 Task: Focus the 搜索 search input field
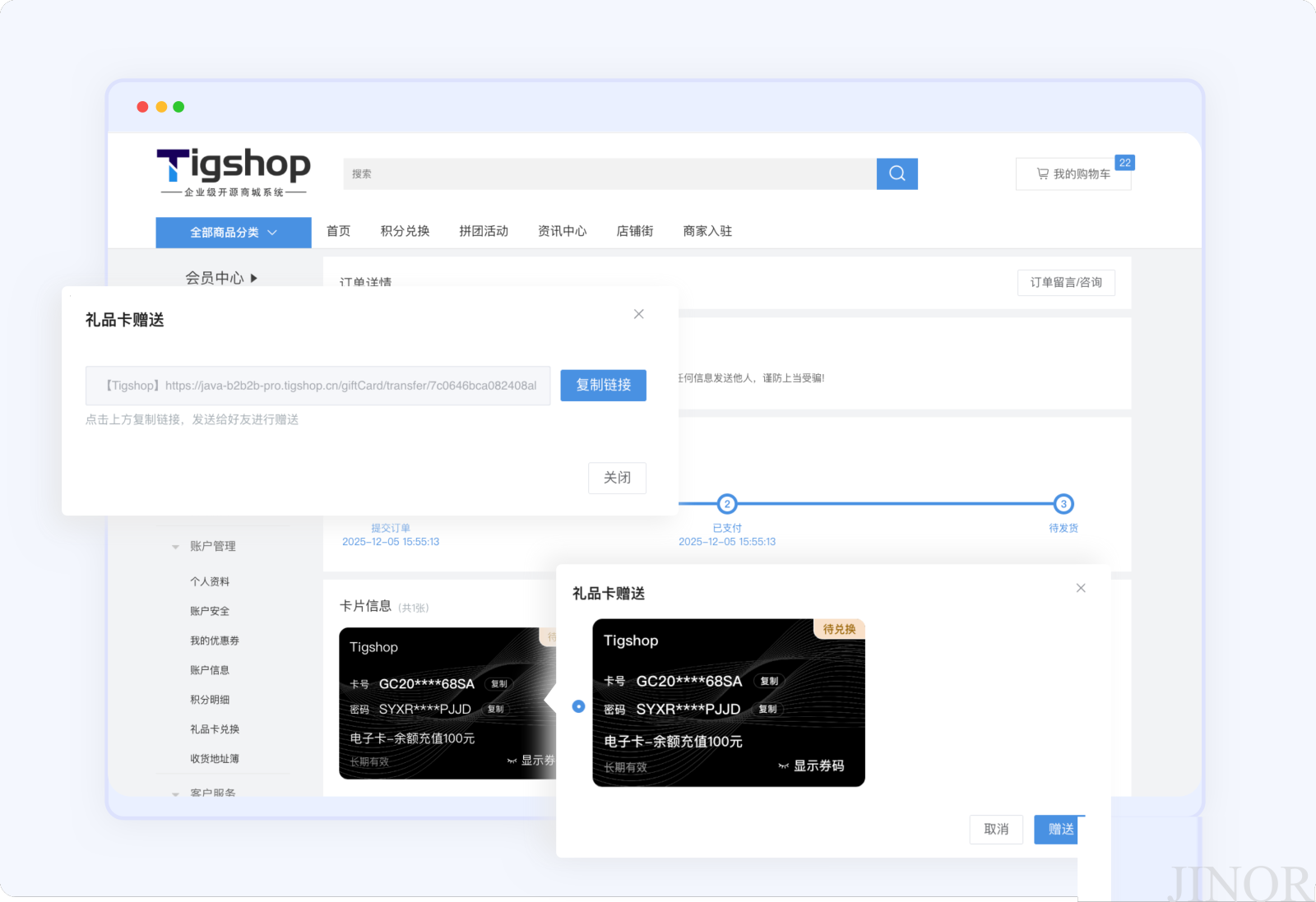[609, 173]
